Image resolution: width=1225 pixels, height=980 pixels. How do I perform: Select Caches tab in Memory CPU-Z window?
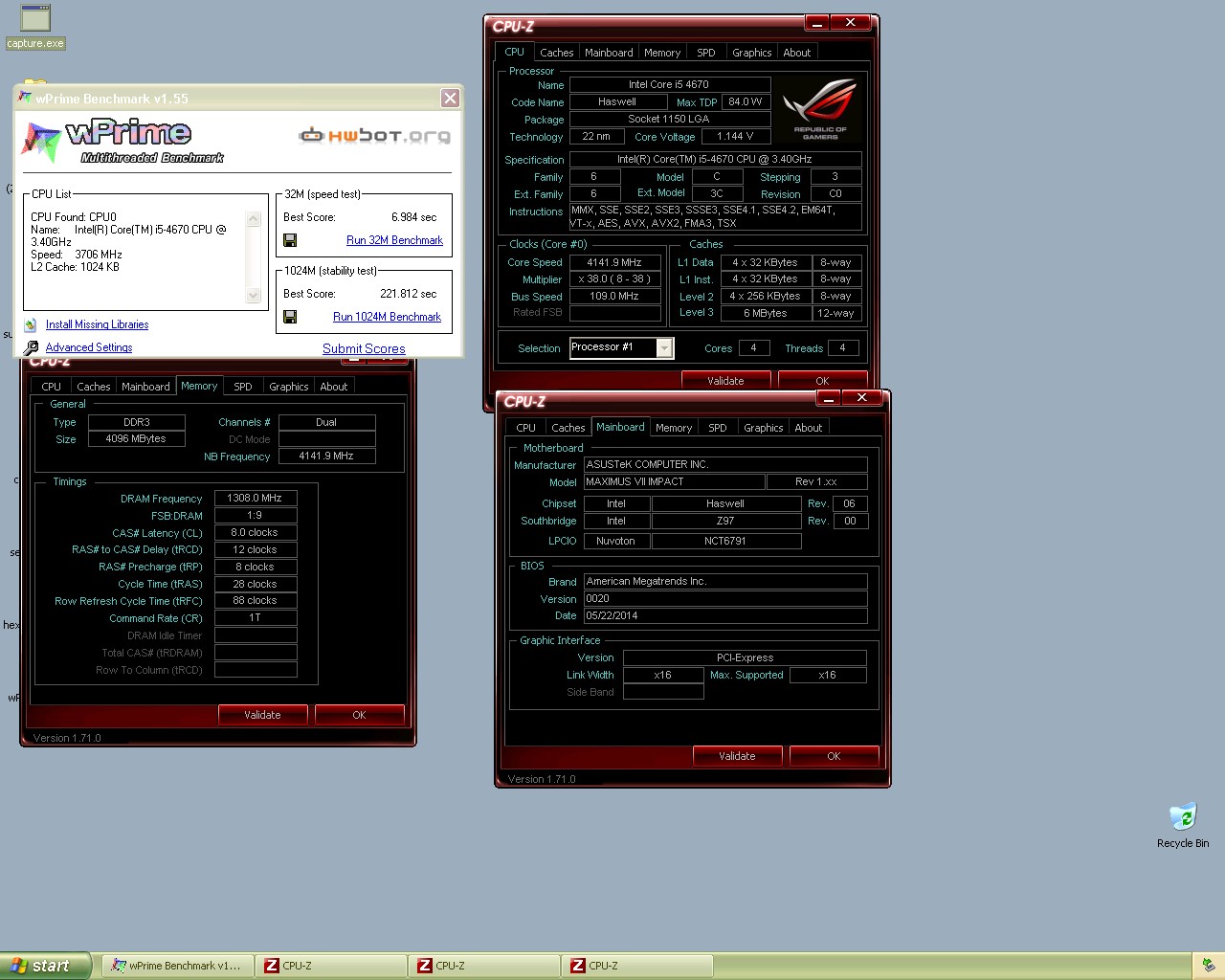93,387
